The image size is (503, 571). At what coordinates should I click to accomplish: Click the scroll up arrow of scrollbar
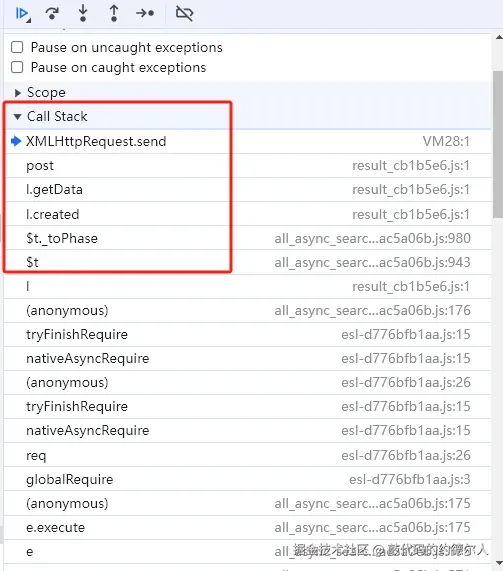(498, 38)
